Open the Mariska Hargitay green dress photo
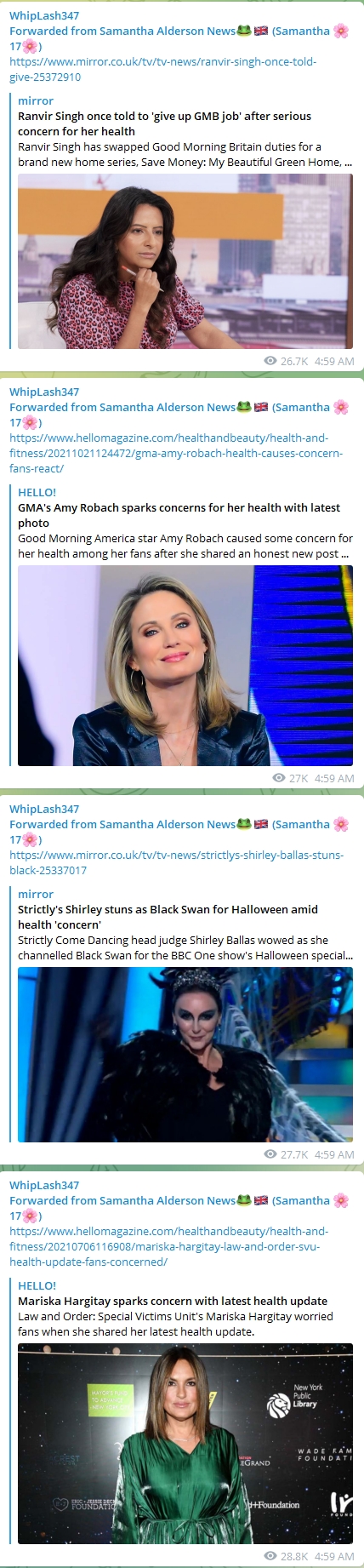364x1568 pixels. point(185,1444)
